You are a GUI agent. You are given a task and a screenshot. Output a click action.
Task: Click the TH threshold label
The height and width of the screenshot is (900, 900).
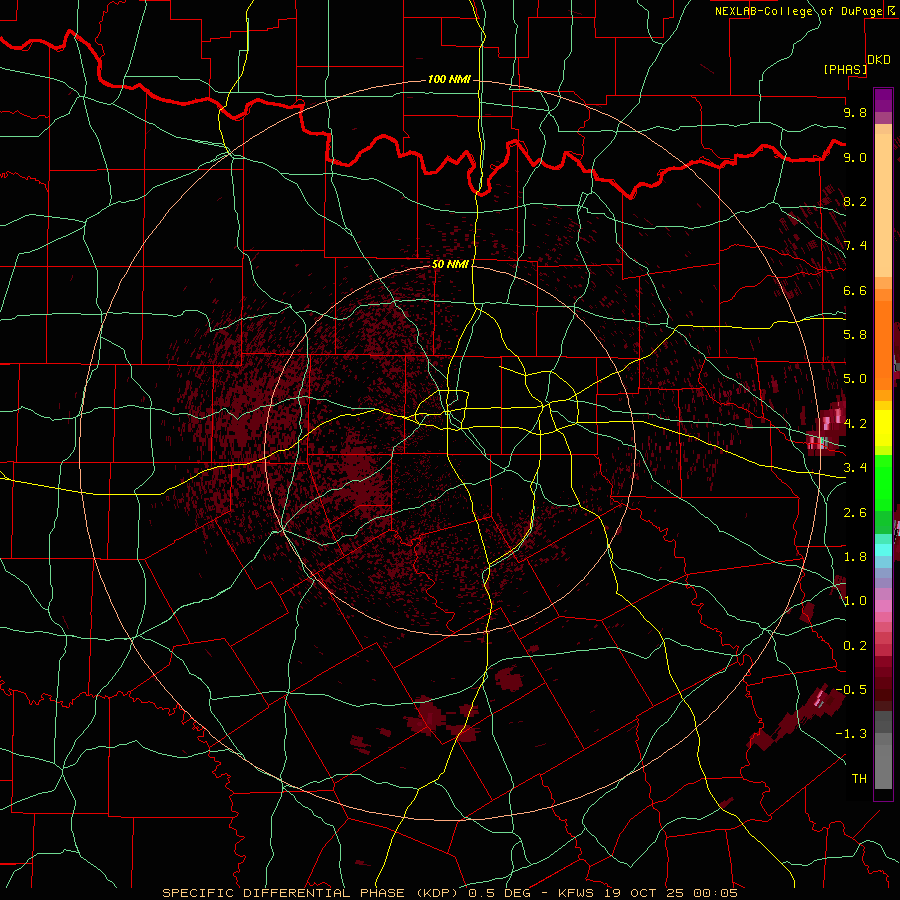(859, 779)
